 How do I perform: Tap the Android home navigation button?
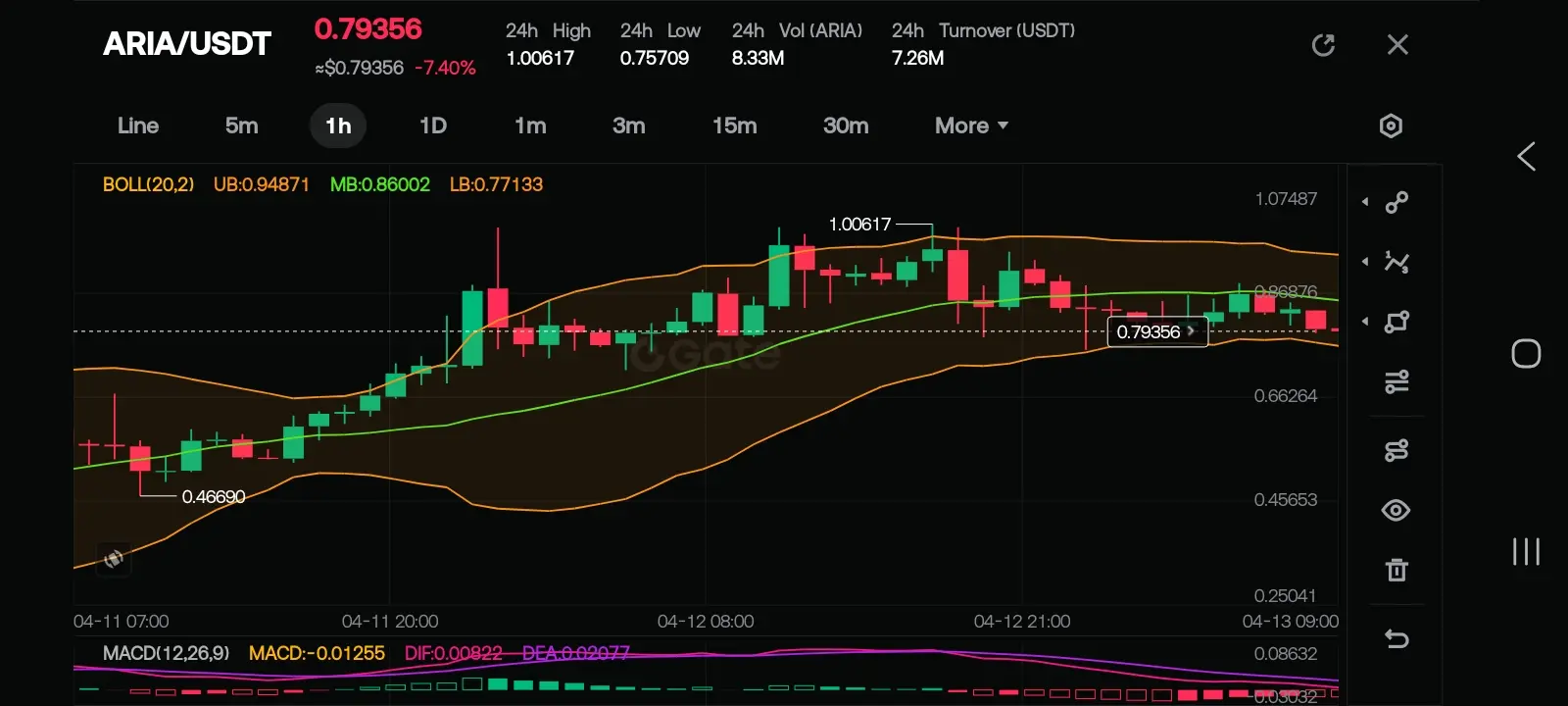(x=1526, y=354)
